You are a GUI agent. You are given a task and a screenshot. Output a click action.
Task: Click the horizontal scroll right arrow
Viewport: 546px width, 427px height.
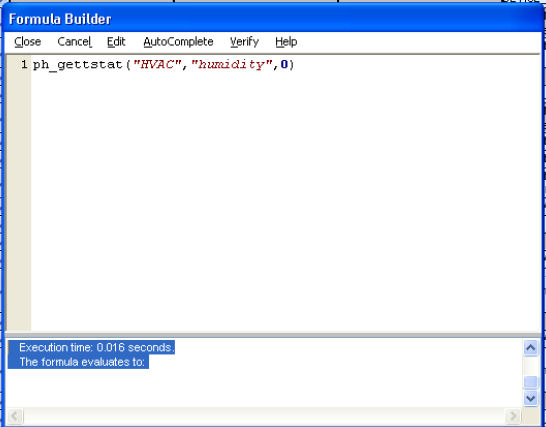tap(513, 416)
